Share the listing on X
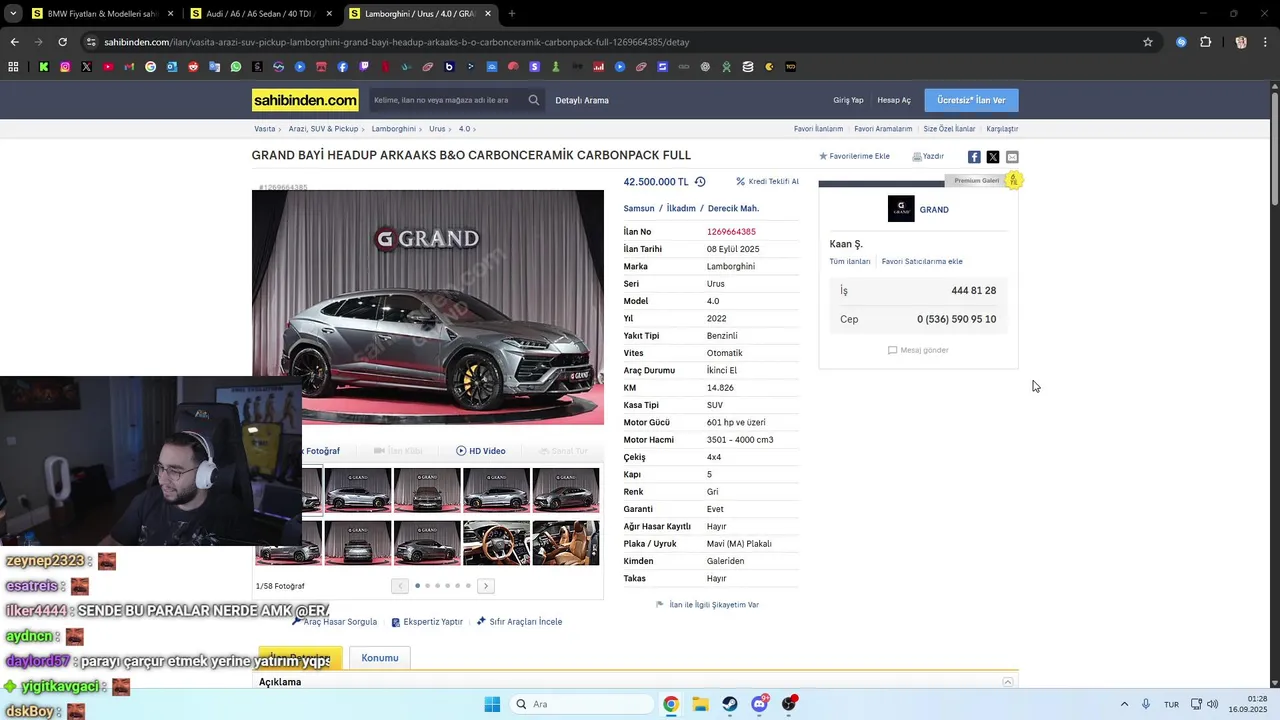The image size is (1280, 720). (993, 157)
